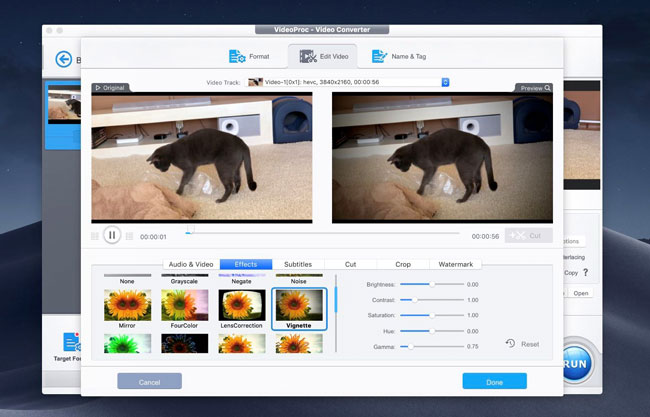Viewport: 650px width, 417px height.
Task: Click the playback timeline handle
Action: [x=190, y=229]
